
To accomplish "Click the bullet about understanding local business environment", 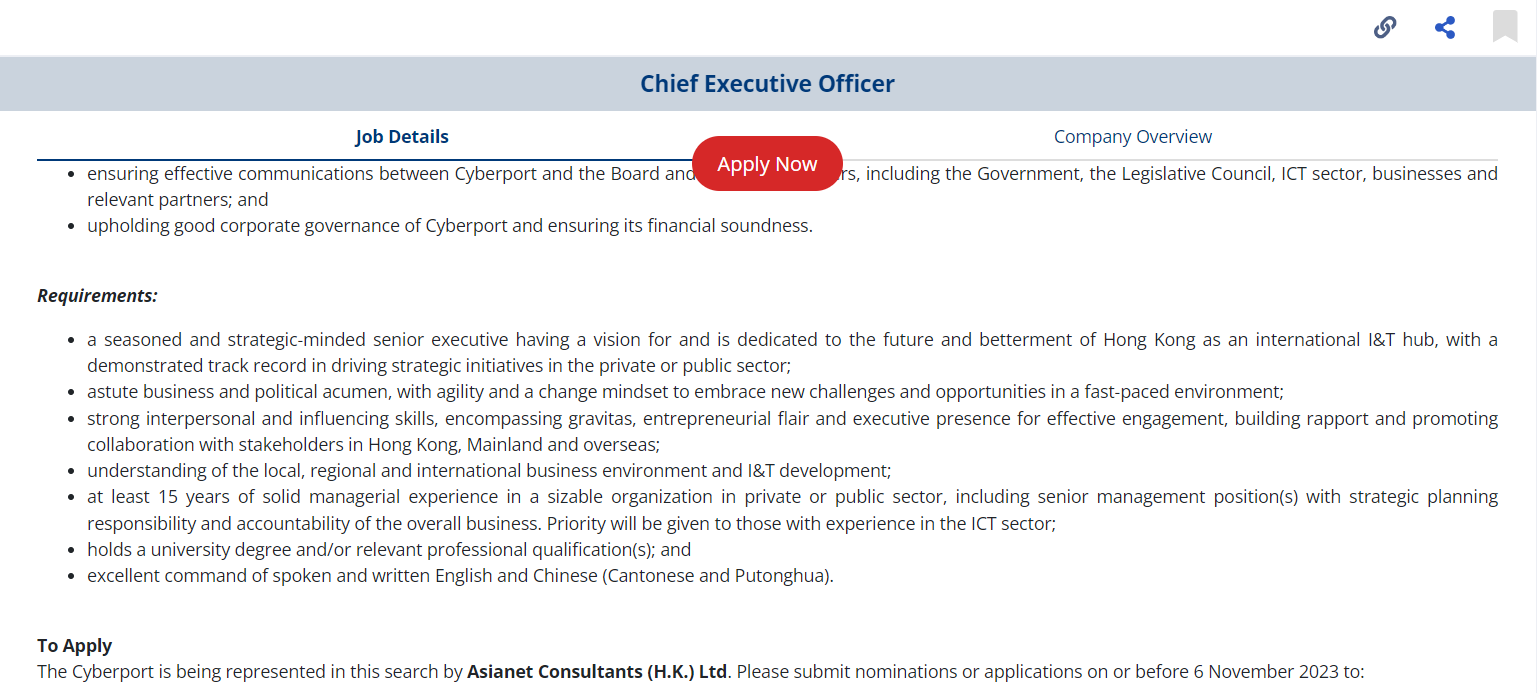I will point(489,471).
